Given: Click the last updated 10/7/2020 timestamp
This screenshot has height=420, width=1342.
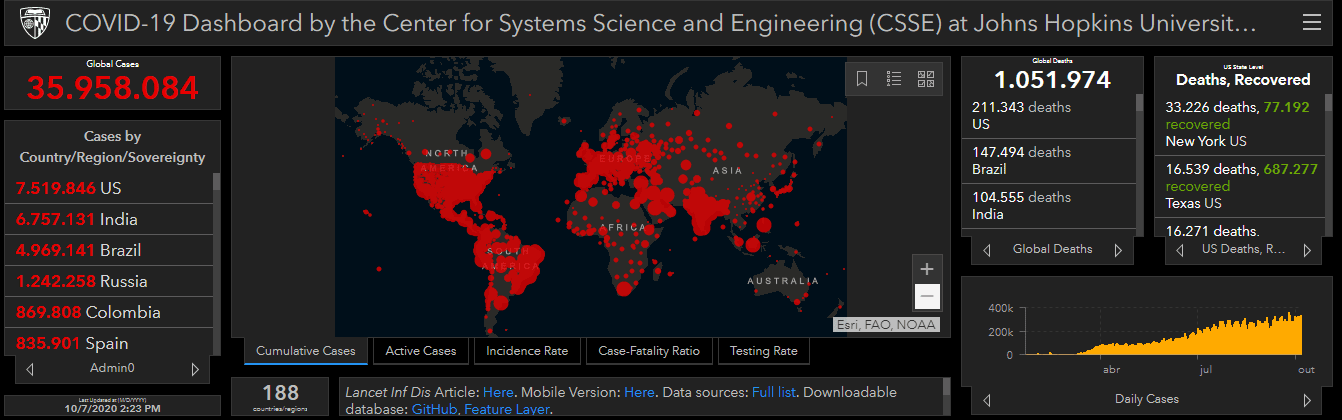Looking at the screenshot, I should click(x=112, y=409).
